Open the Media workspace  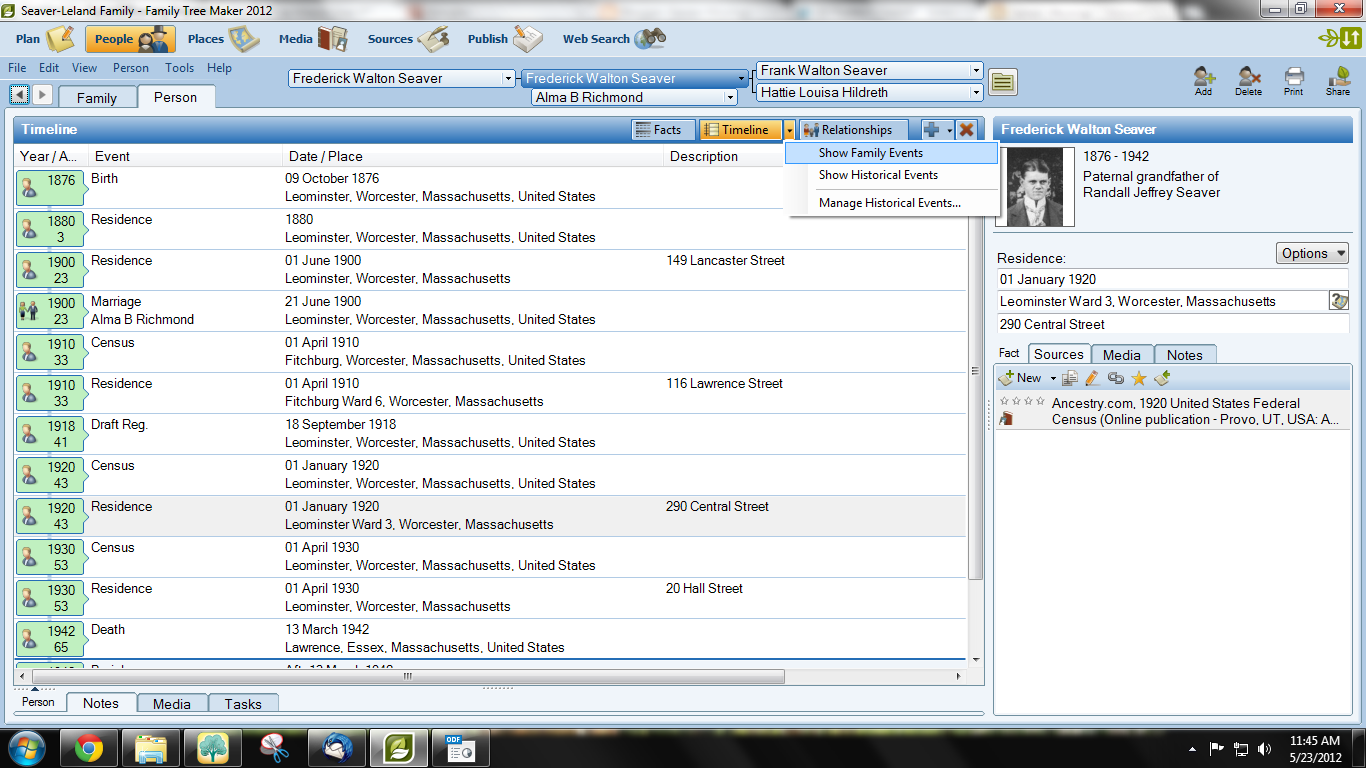[313, 39]
